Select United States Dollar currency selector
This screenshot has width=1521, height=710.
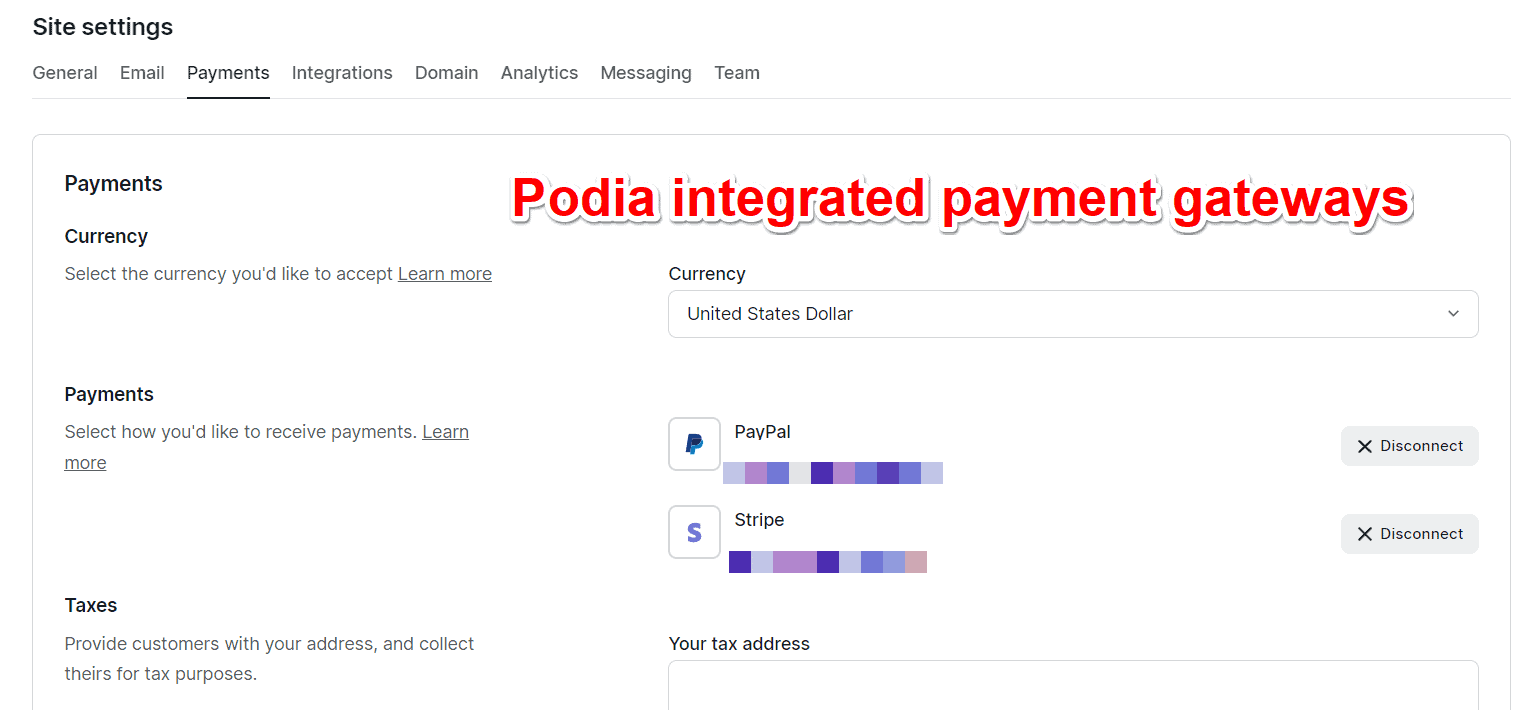point(1073,313)
